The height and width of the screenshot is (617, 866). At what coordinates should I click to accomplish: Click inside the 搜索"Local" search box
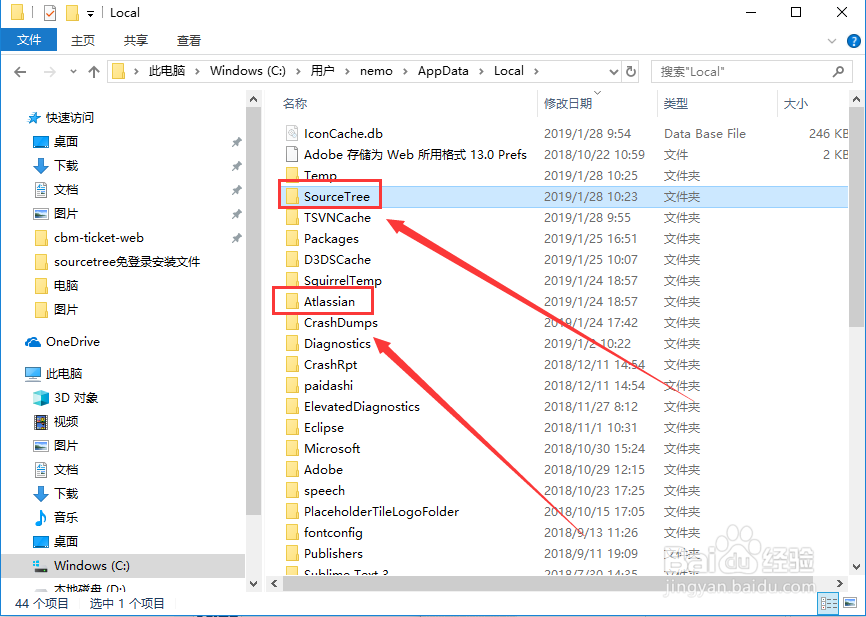[x=720, y=71]
